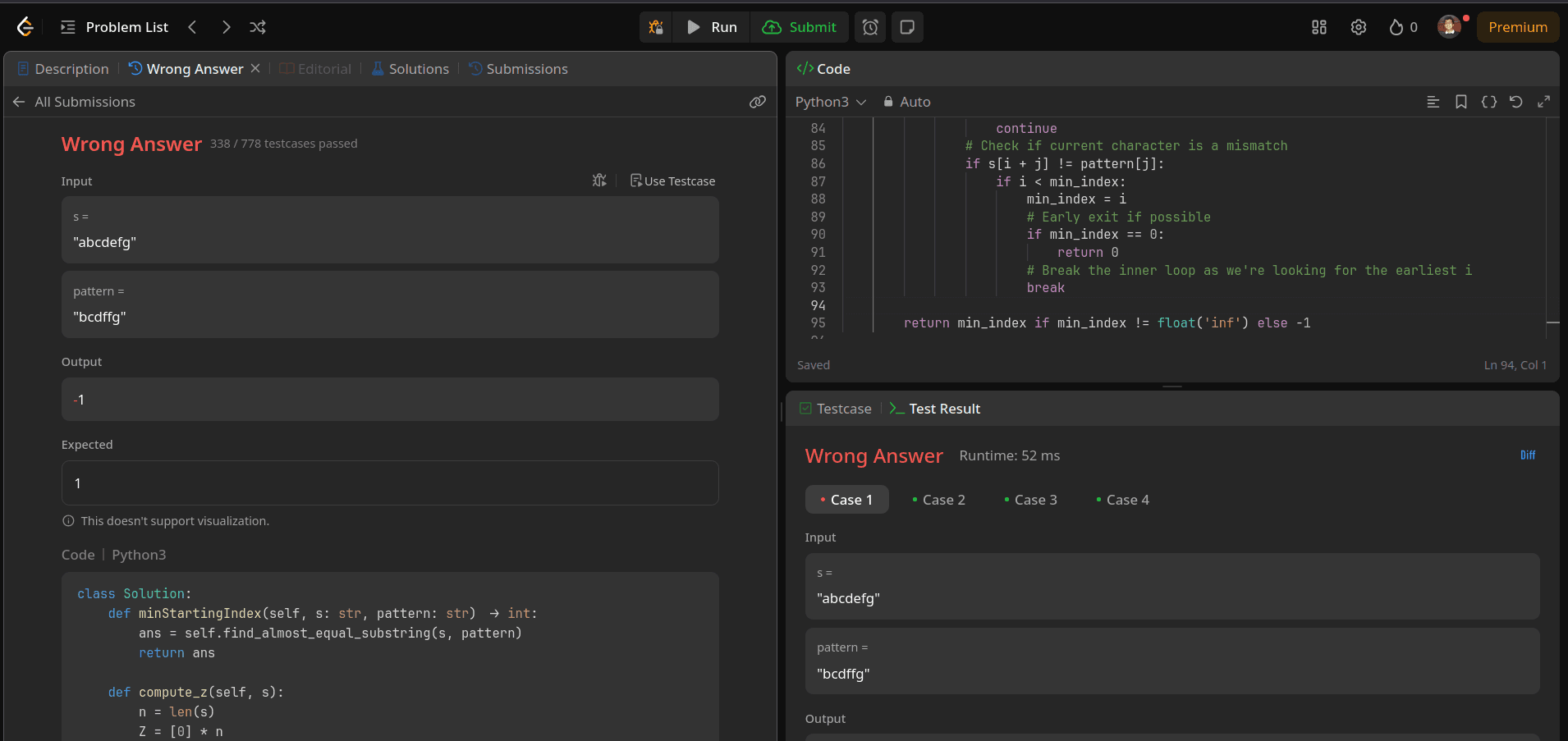Open the Solutions tab

coord(410,69)
